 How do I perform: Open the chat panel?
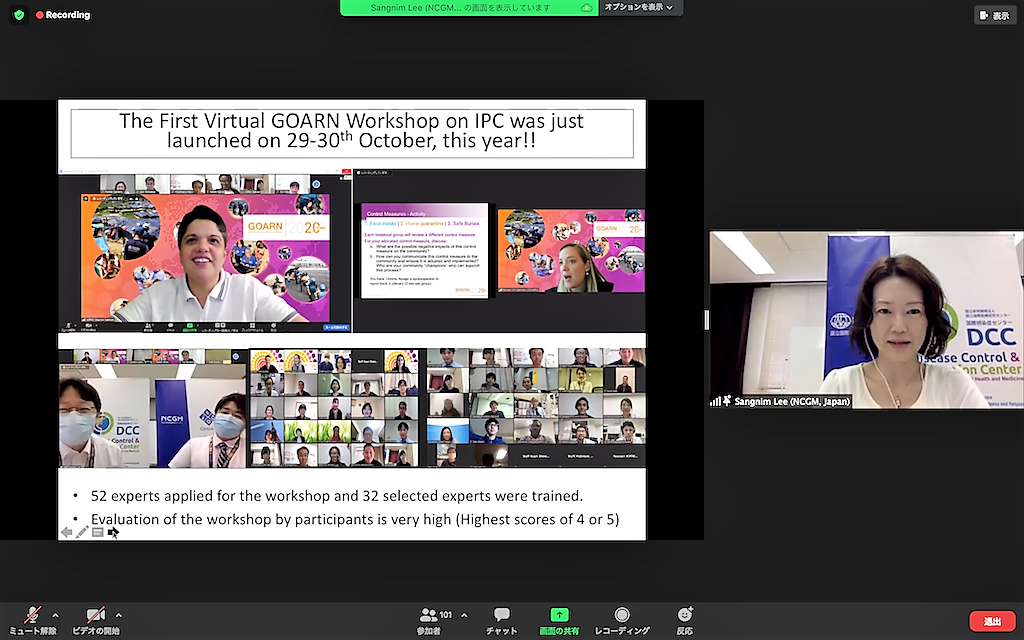coord(501,615)
